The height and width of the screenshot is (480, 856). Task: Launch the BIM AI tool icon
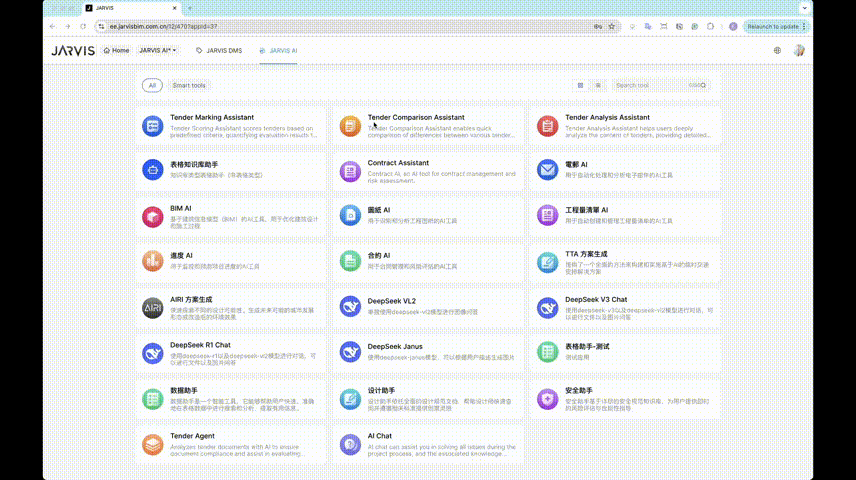pyautogui.click(x=152, y=216)
